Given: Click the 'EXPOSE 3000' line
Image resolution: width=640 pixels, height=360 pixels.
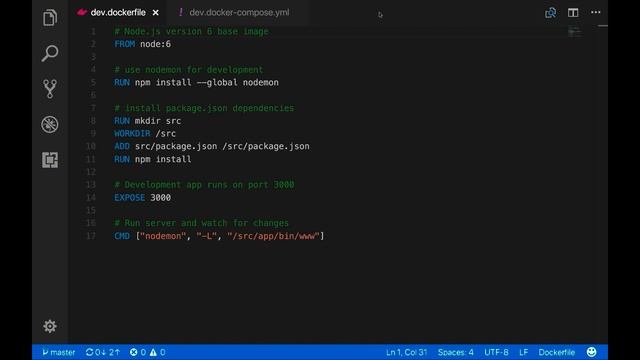Looking at the screenshot, I should 142,198.
